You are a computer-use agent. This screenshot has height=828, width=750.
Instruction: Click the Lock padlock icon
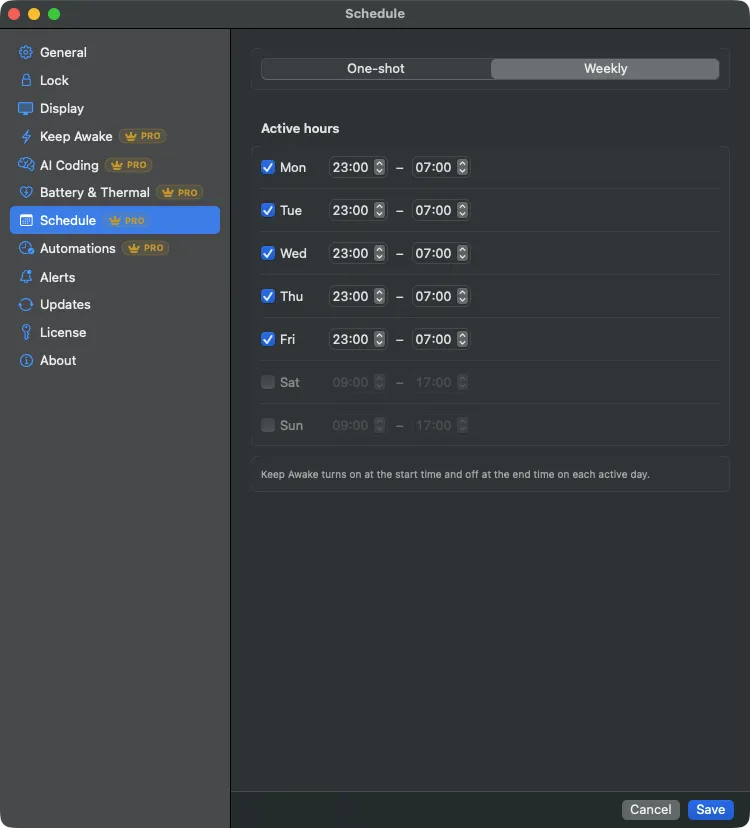(25, 80)
